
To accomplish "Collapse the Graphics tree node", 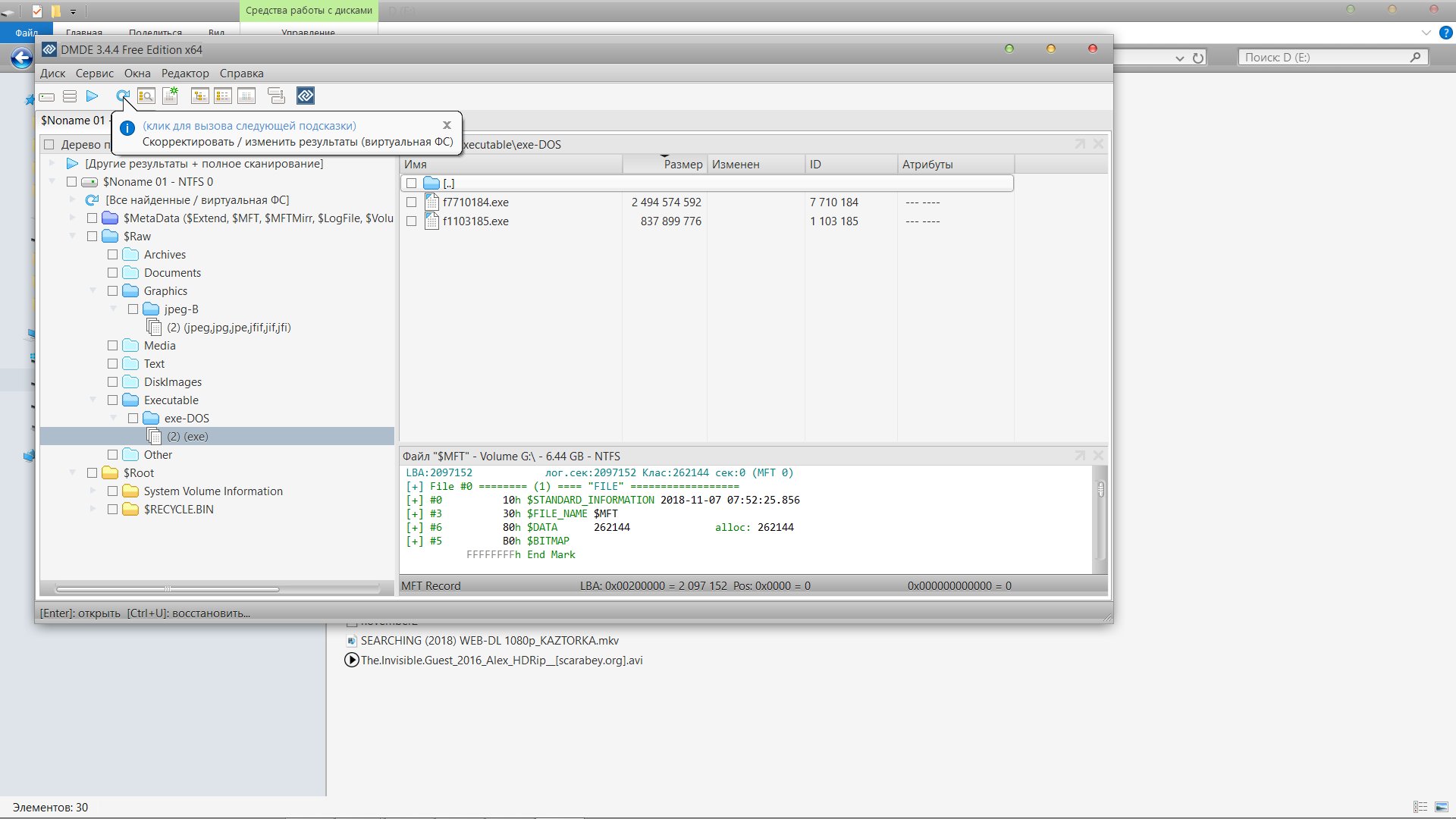I will point(93,291).
